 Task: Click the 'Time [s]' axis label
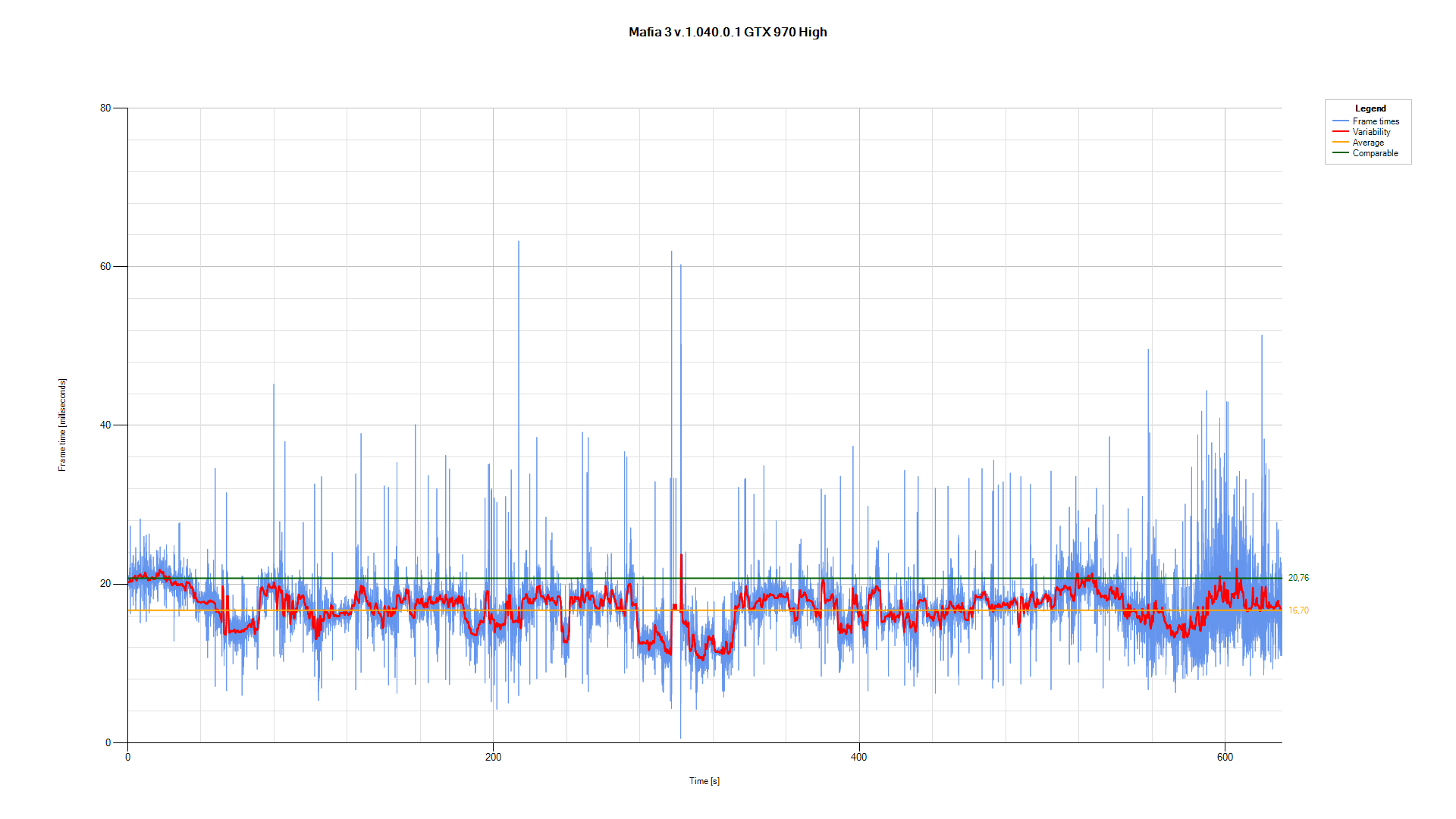click(x=704, y=781)
